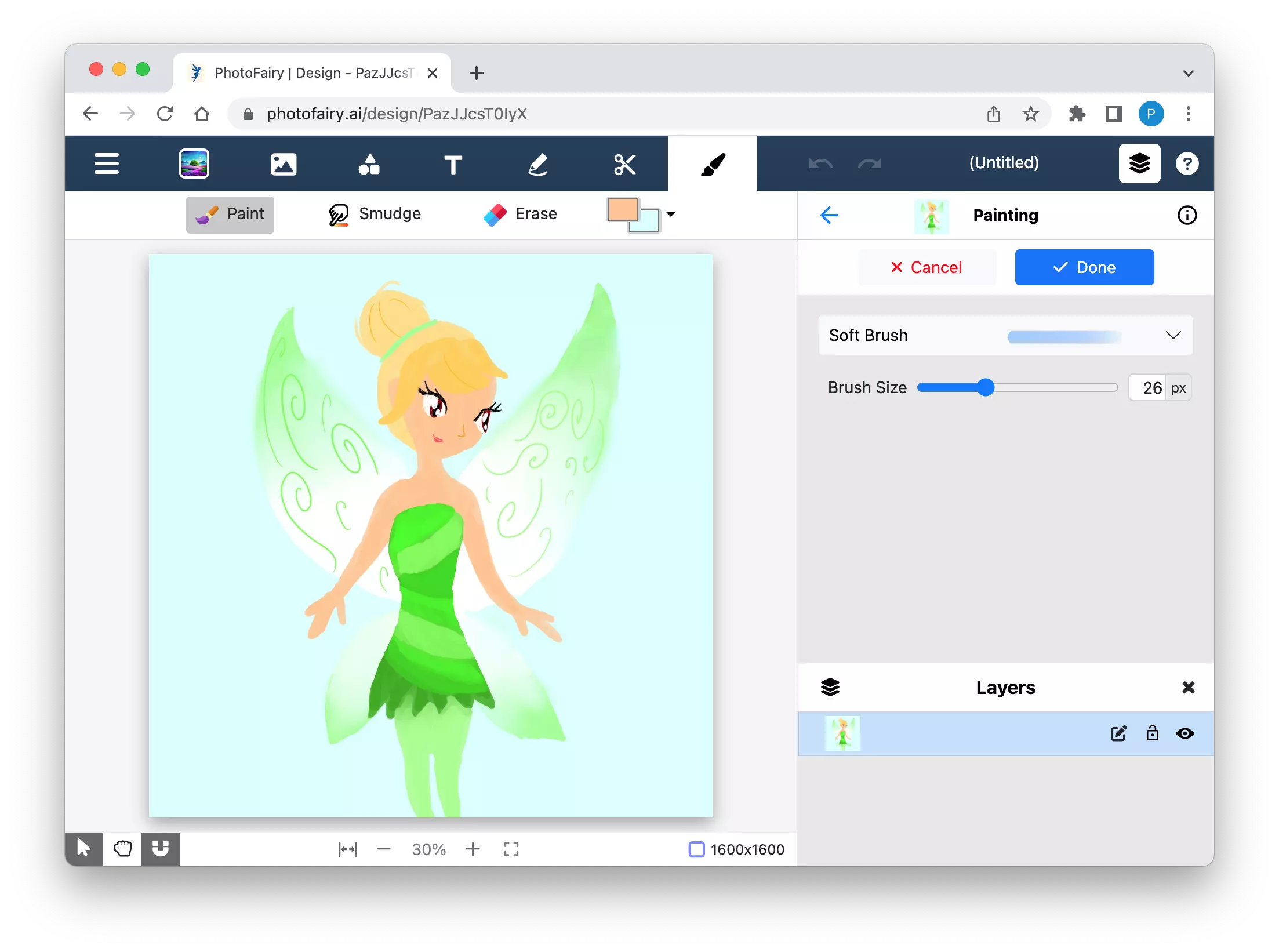Click the 30% zoom level
The height and width of the screenshot is (952, 1279).
[428, 849]
